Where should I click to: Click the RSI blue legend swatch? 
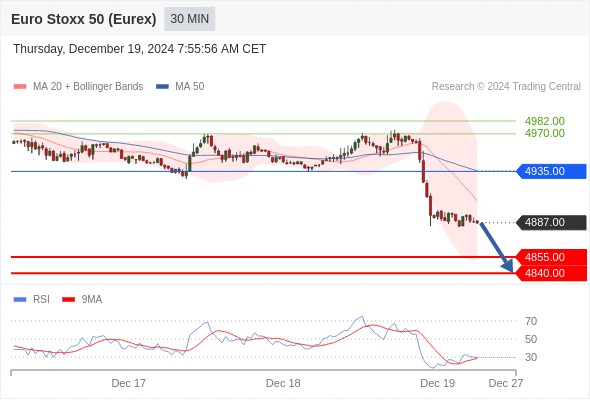click(x=20, y=300)
